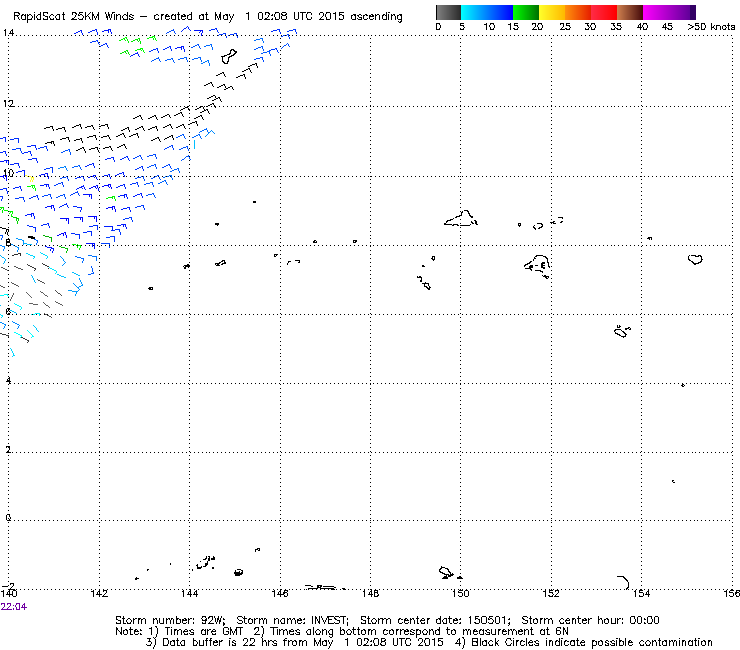
Task: Click the island outline near 14N 145E
Action: pyautogui.click(x=229, y=57)
